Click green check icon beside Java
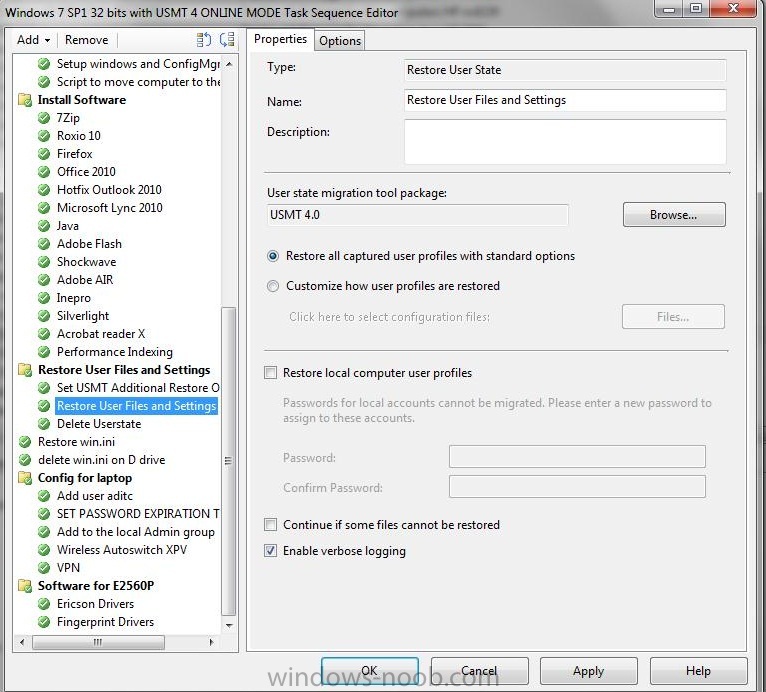The height and width of the screenshot is (692, 766). click(44, 226)
